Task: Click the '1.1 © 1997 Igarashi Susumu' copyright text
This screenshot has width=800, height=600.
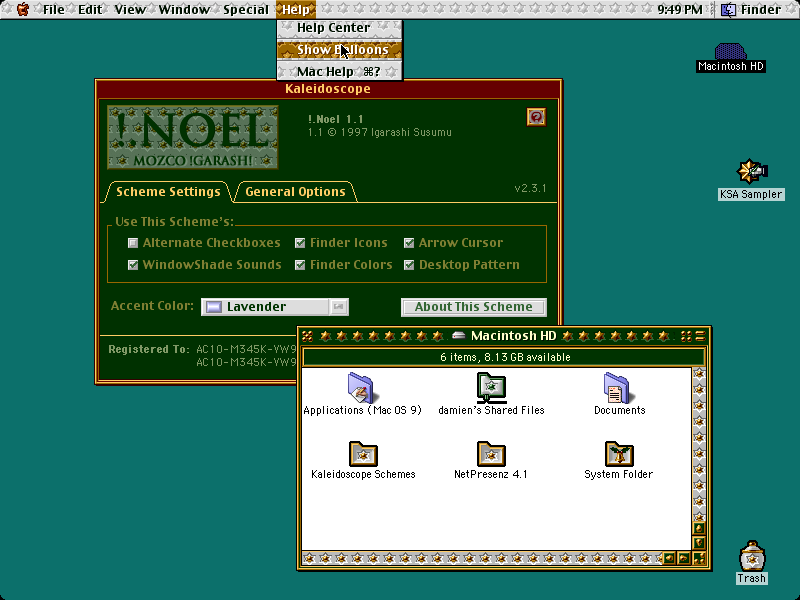Action: point(380,133)
